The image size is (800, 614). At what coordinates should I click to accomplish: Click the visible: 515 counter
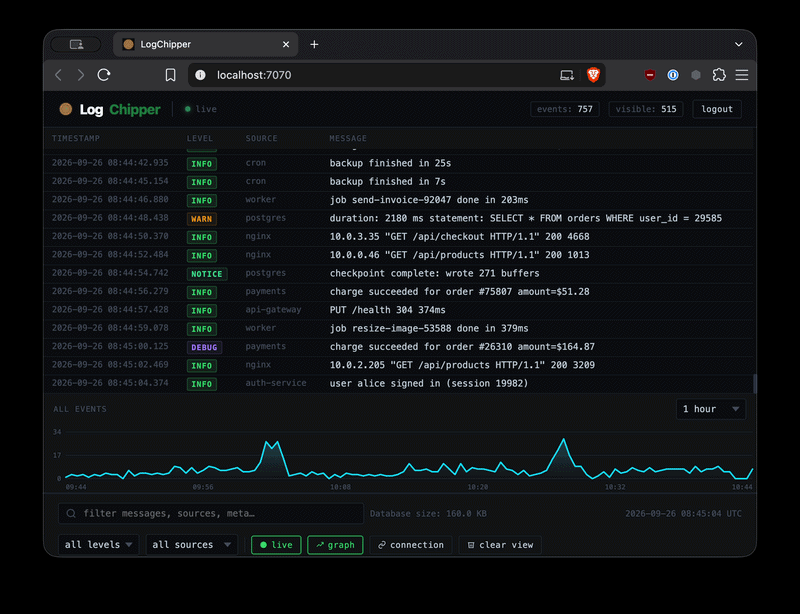click(646, 109)
